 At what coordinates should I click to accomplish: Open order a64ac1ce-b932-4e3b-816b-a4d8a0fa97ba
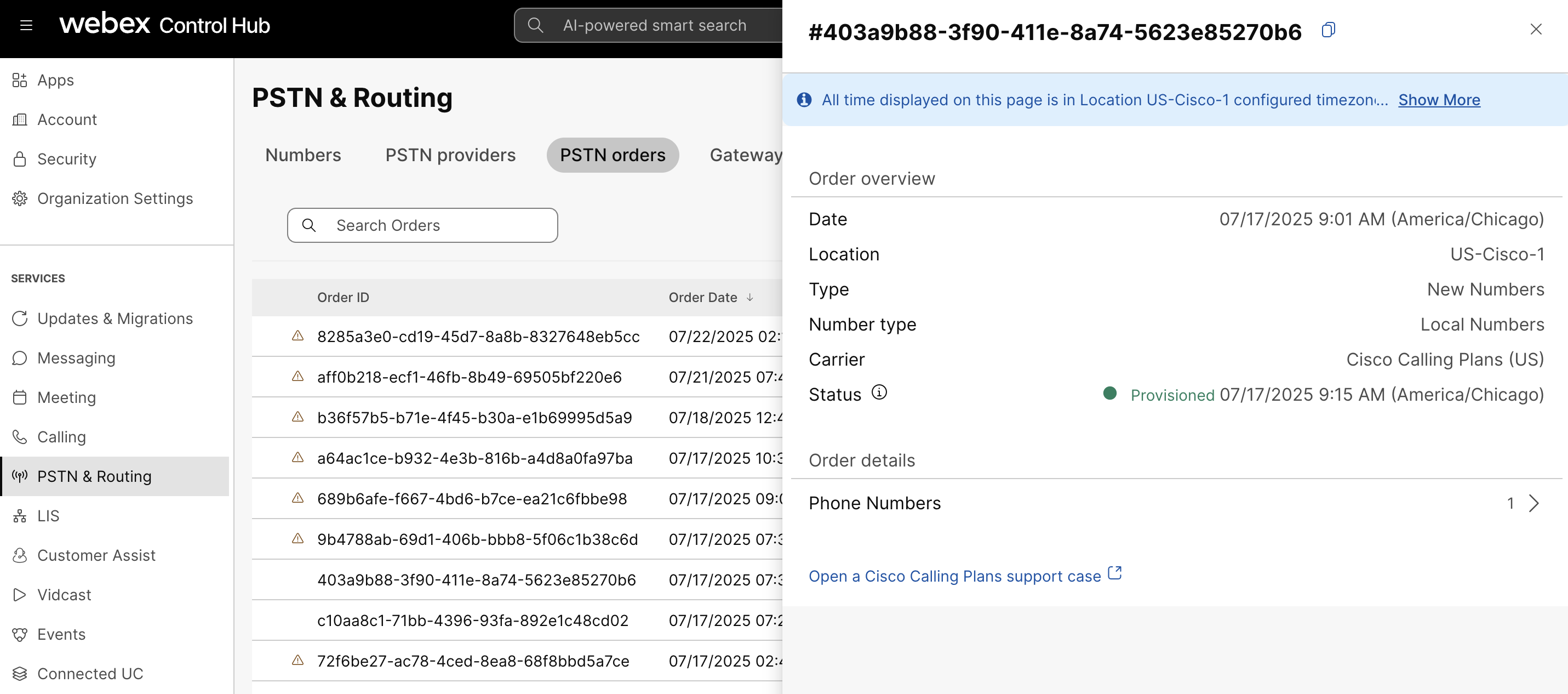point(475,458)
